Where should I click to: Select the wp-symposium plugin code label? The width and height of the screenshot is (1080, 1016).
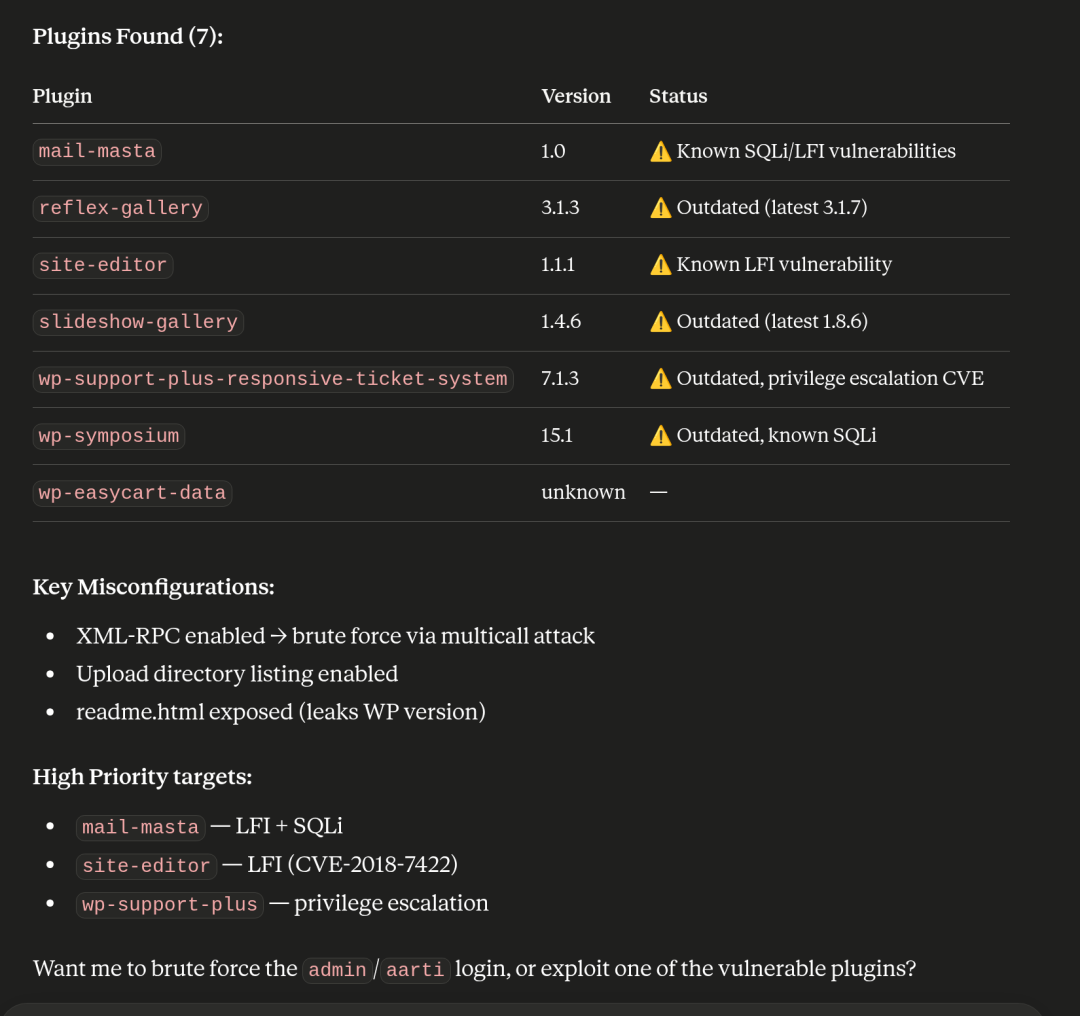click(x=109, y=436)
